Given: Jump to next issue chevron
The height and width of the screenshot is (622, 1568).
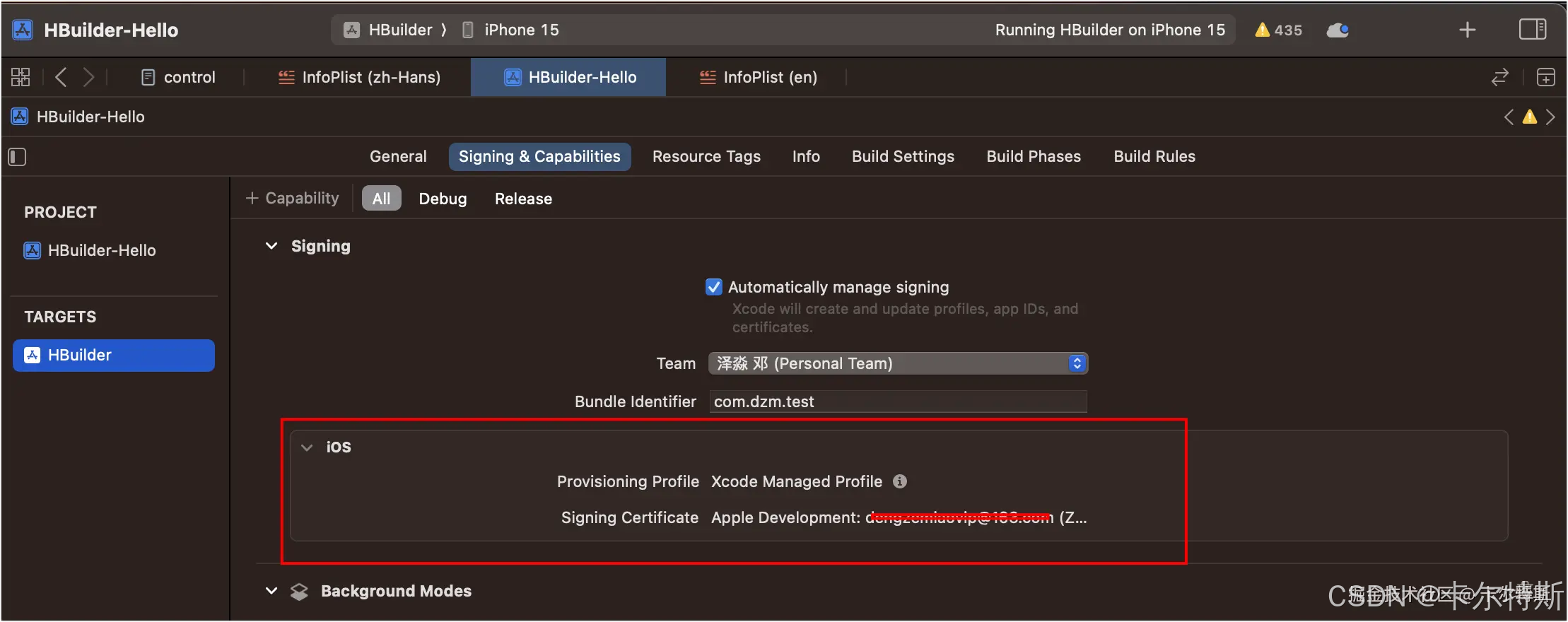Looking at the screenshot, I should click(x=1550, y=117).
